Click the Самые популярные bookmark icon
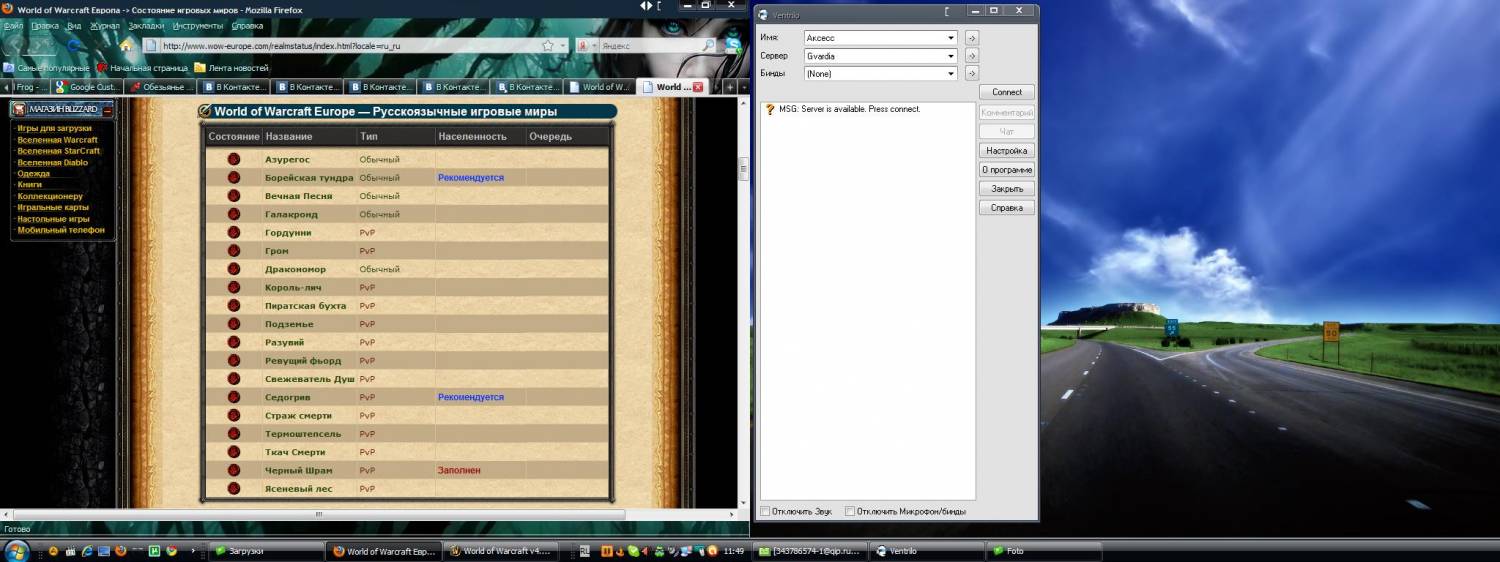Viewport: 1500px width, 562px height. (x=9, y=68)
